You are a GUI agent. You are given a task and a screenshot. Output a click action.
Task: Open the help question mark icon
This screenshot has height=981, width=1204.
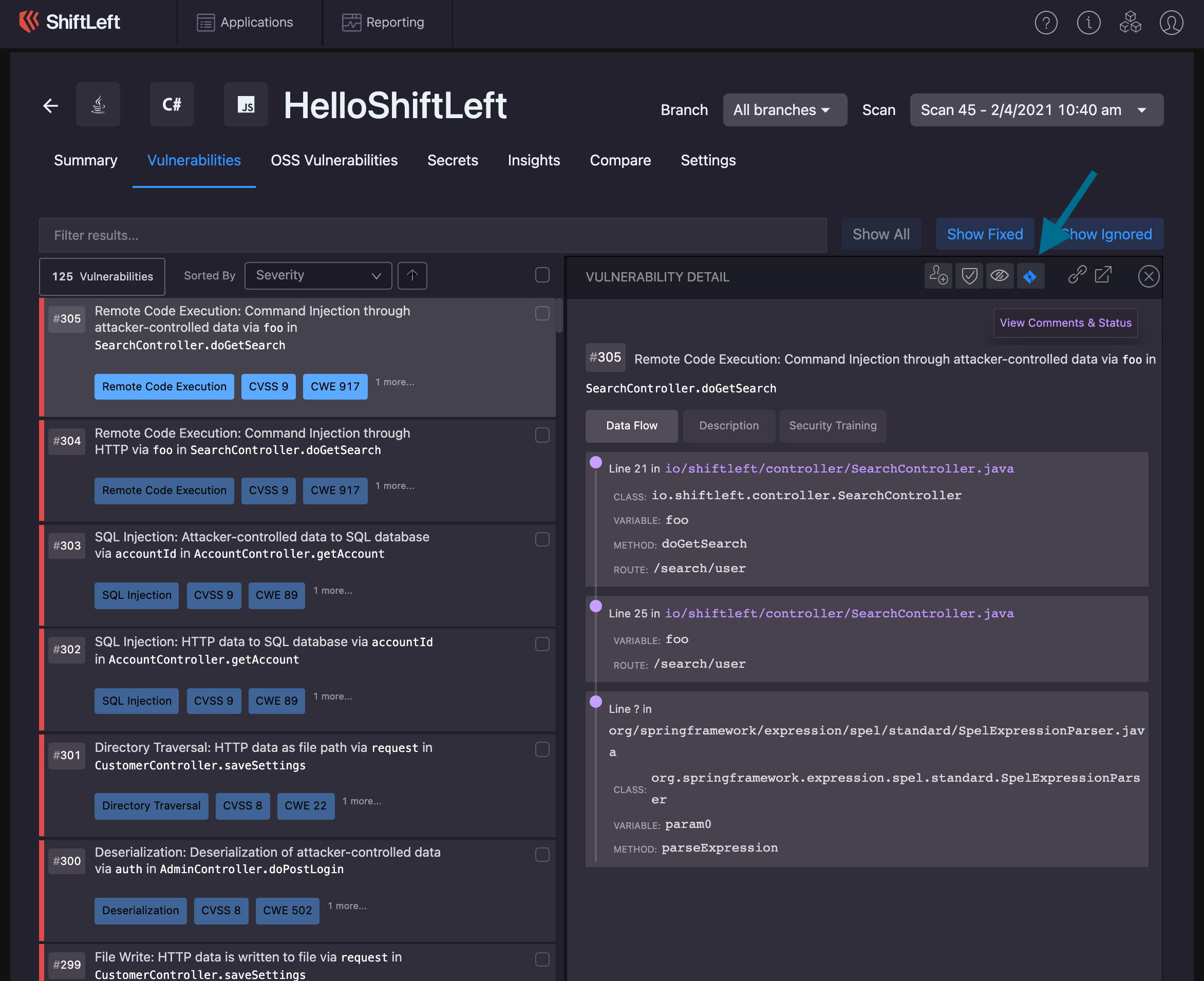click(x=1046, y=23)
